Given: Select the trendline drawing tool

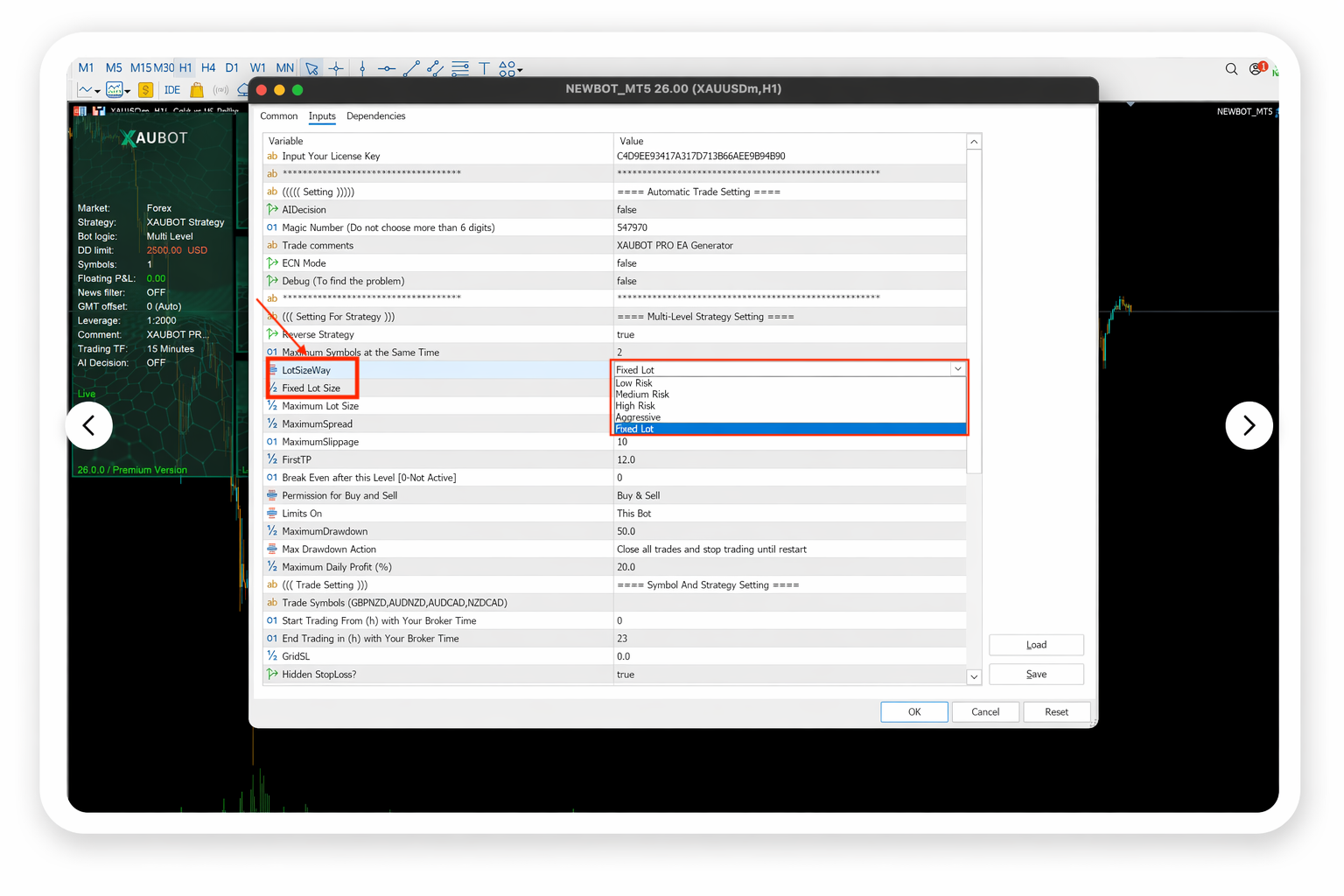Looking at the screenshot, I should click(x=411, y=68).
